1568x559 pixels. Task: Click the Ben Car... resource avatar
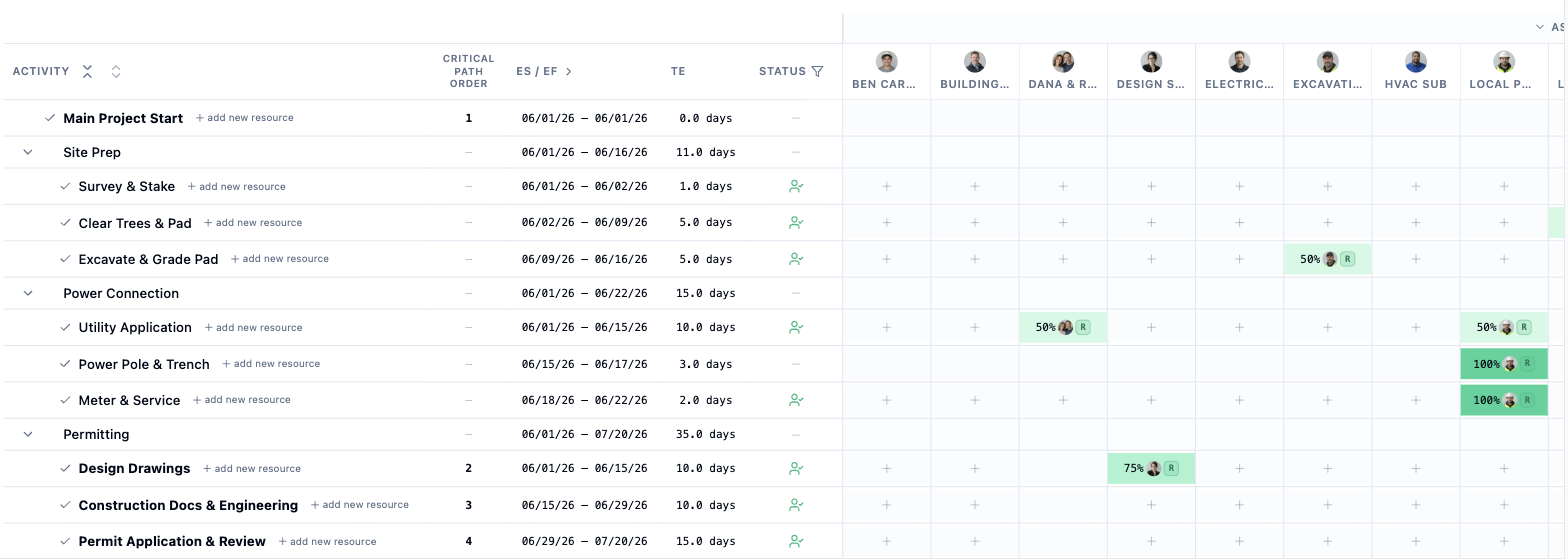click(x=886, y=62)
